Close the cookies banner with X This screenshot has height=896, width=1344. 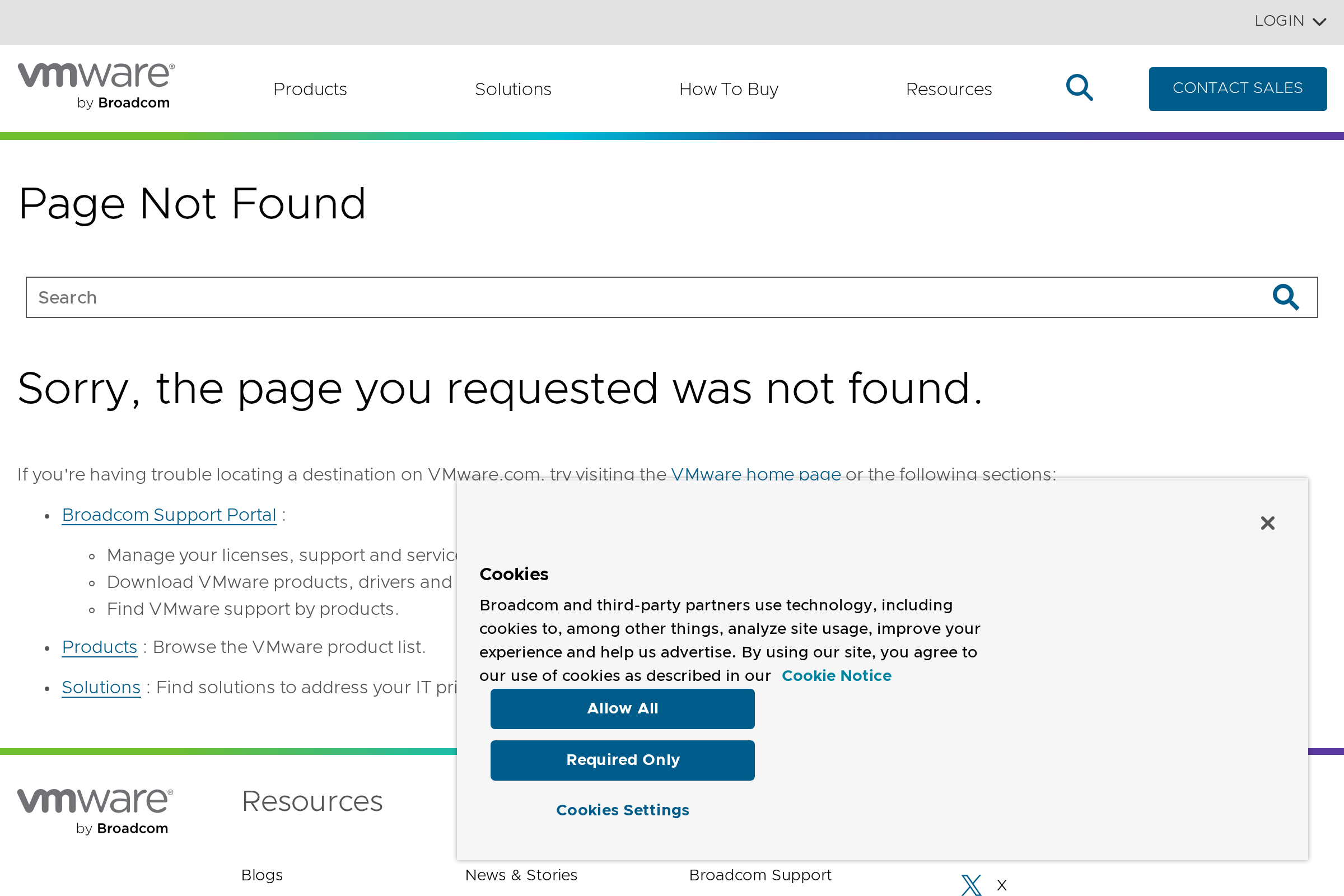click(x=1267, y=523)
